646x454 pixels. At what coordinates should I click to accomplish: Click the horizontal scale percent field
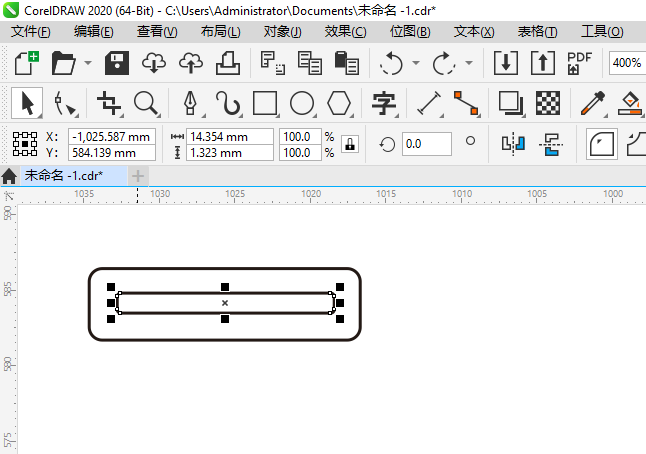[300, 137]
